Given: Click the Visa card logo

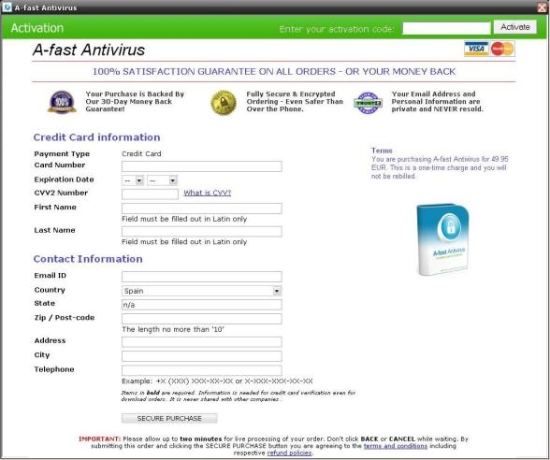Looking at the screenshot, I should [476, 49].
